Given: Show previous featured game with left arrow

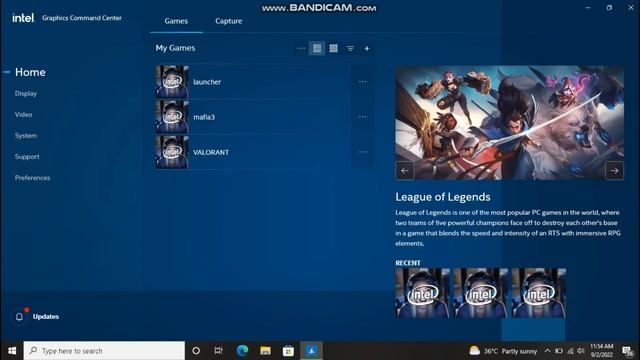Looking at the screenshot, I should coord(404,171).
